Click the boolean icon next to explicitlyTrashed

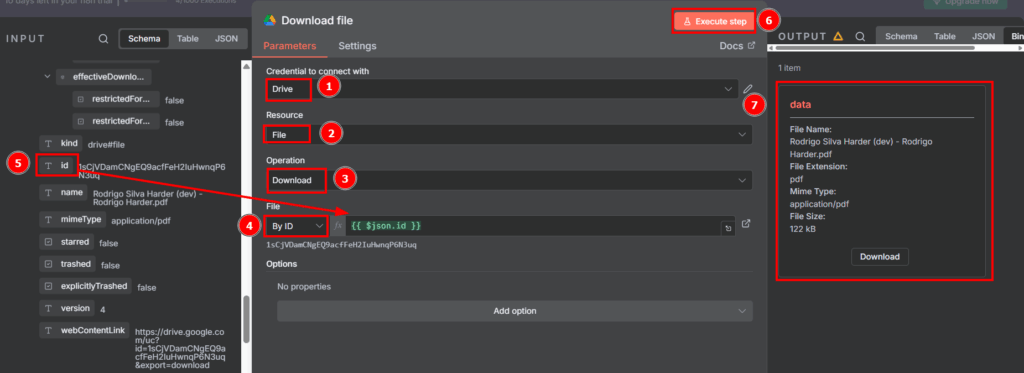(48, 286)
